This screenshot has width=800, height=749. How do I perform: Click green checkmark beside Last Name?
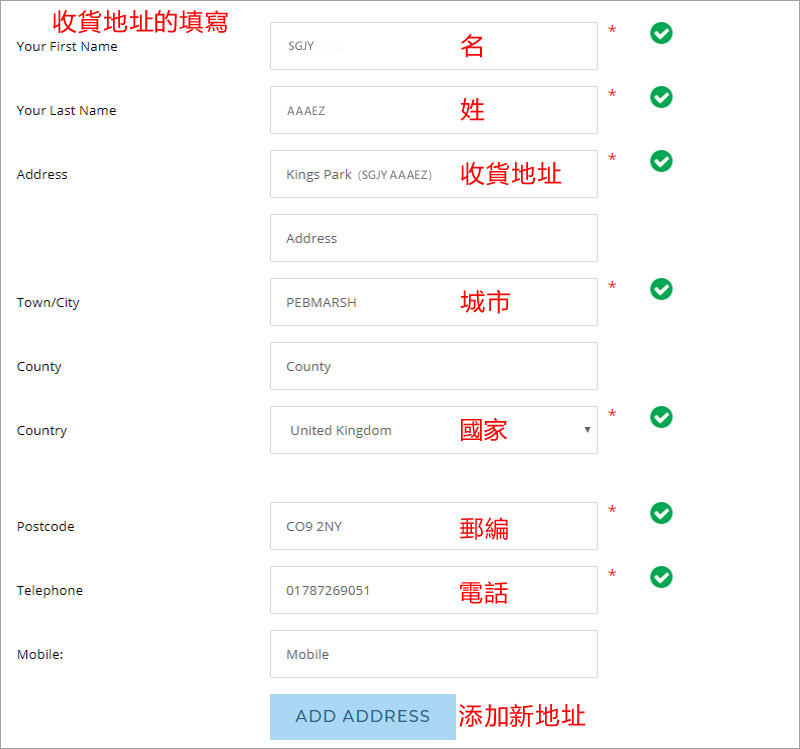(x=661, y=97)
